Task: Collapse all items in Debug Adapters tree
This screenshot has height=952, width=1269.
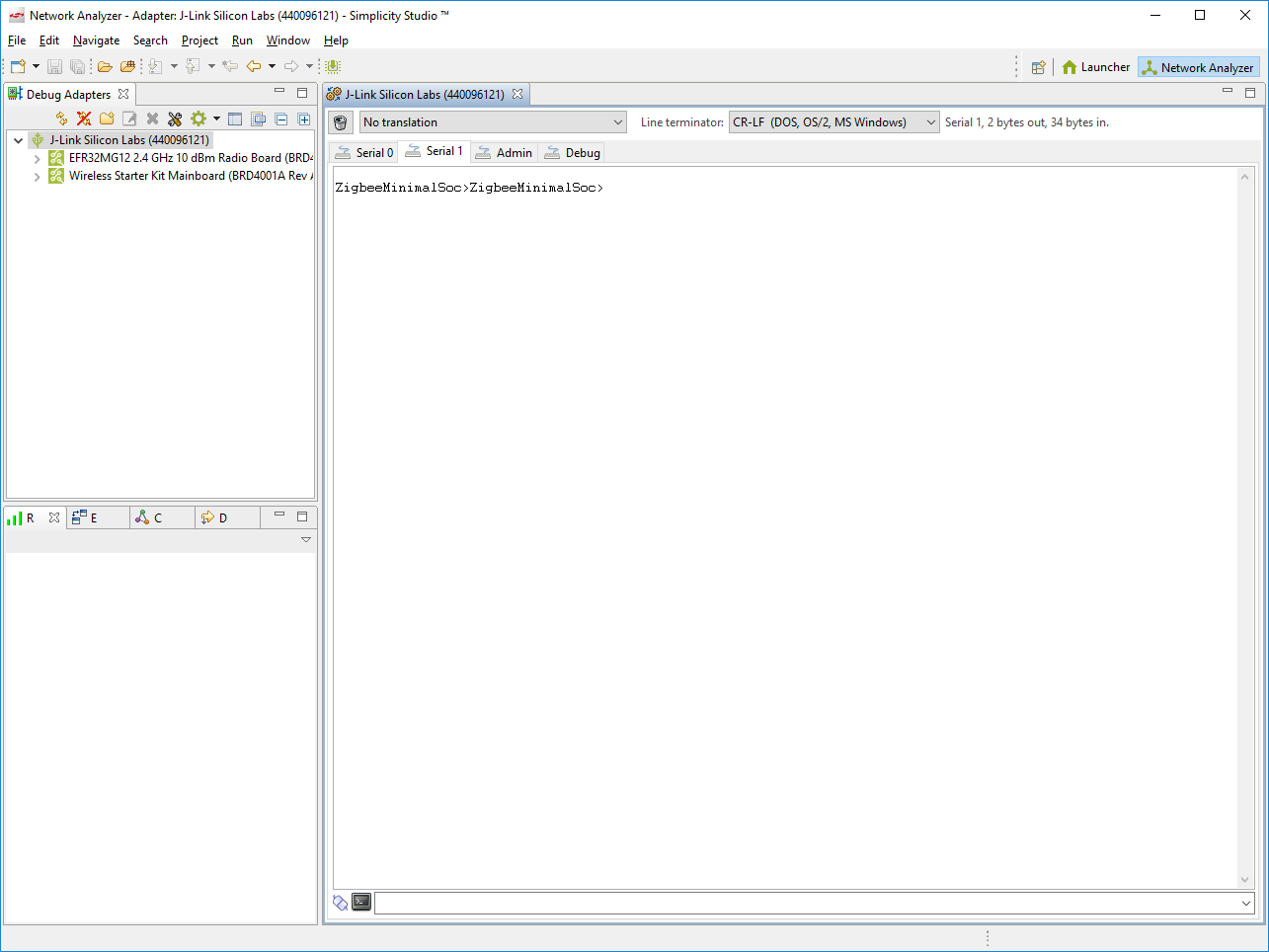Action: click(x=281, y=119)
